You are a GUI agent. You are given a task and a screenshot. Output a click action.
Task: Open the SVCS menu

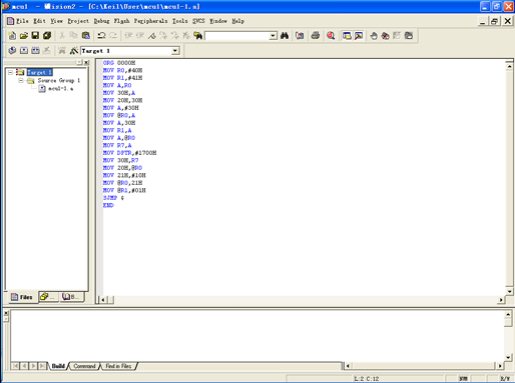click(x=199, y=21)
